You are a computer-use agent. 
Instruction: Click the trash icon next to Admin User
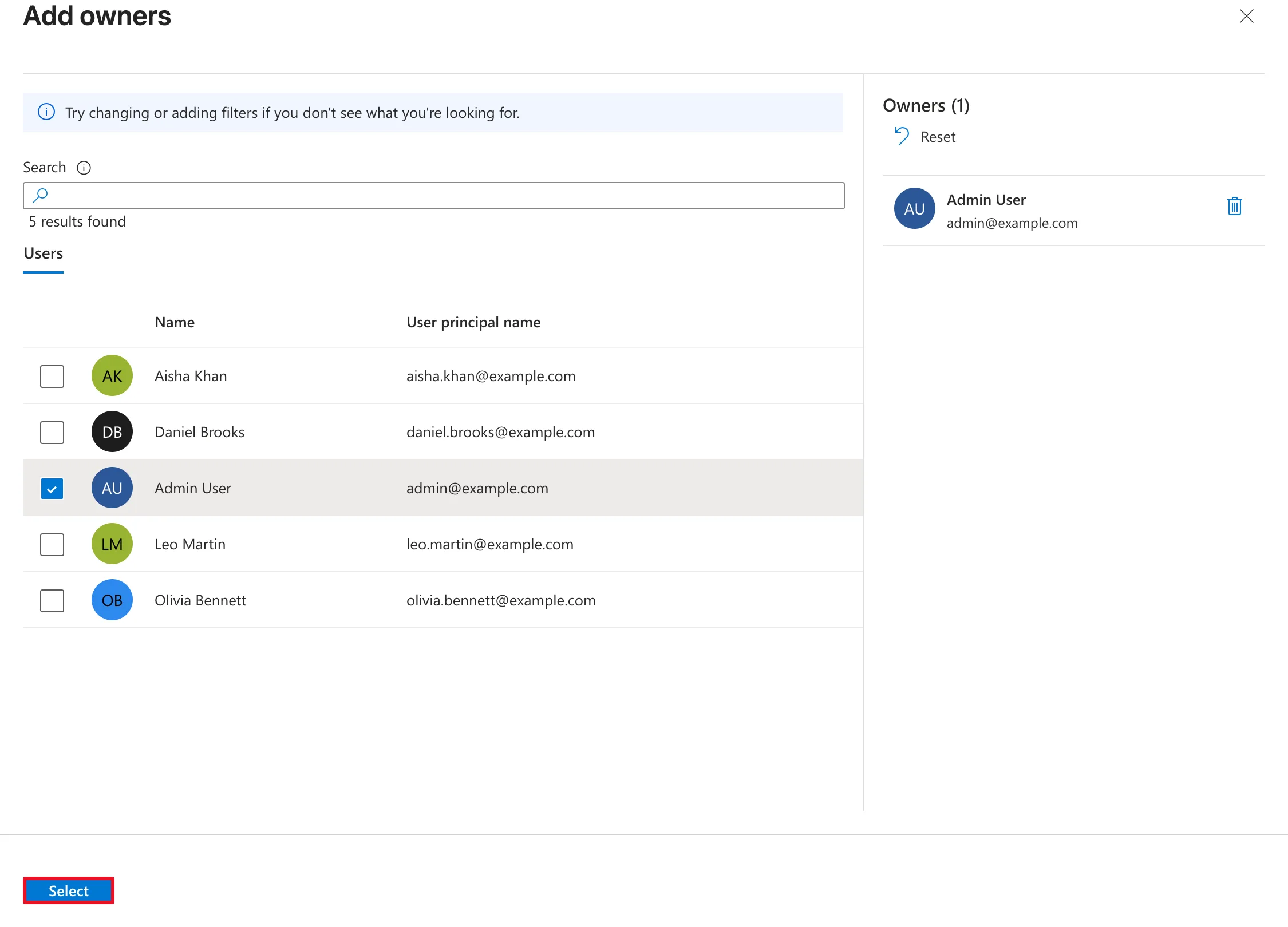pyautogui.click(x=1234, y=206)
